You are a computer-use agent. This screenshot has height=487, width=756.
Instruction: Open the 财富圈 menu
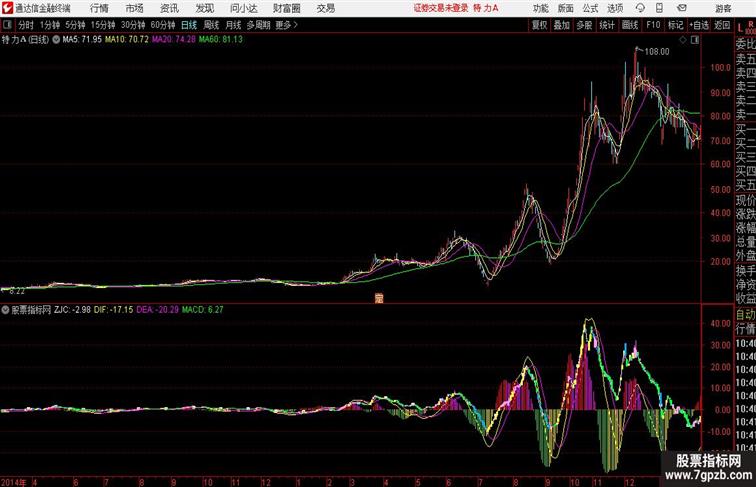pyautogui.click(x=286, y=8)
